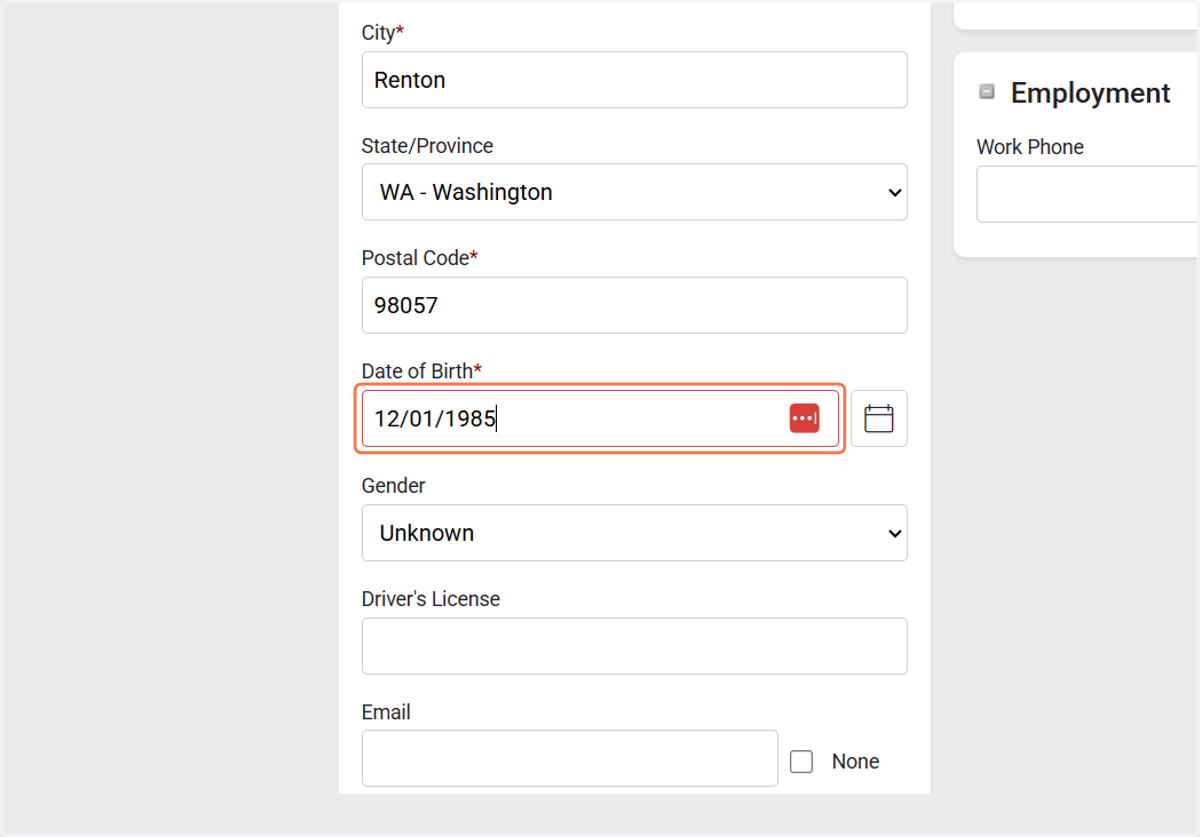The image size is (1200, 837).
Task: Open the State/Province dropdown
Action: [634, 192]
